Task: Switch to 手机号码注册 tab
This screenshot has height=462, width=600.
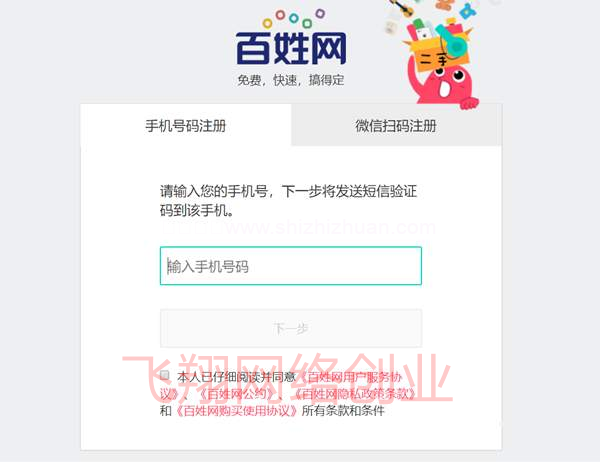Action: [x=186, y=125]
